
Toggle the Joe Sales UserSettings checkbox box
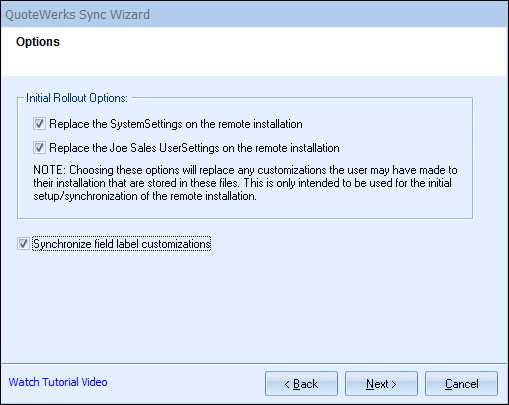[x=39, y=147]
